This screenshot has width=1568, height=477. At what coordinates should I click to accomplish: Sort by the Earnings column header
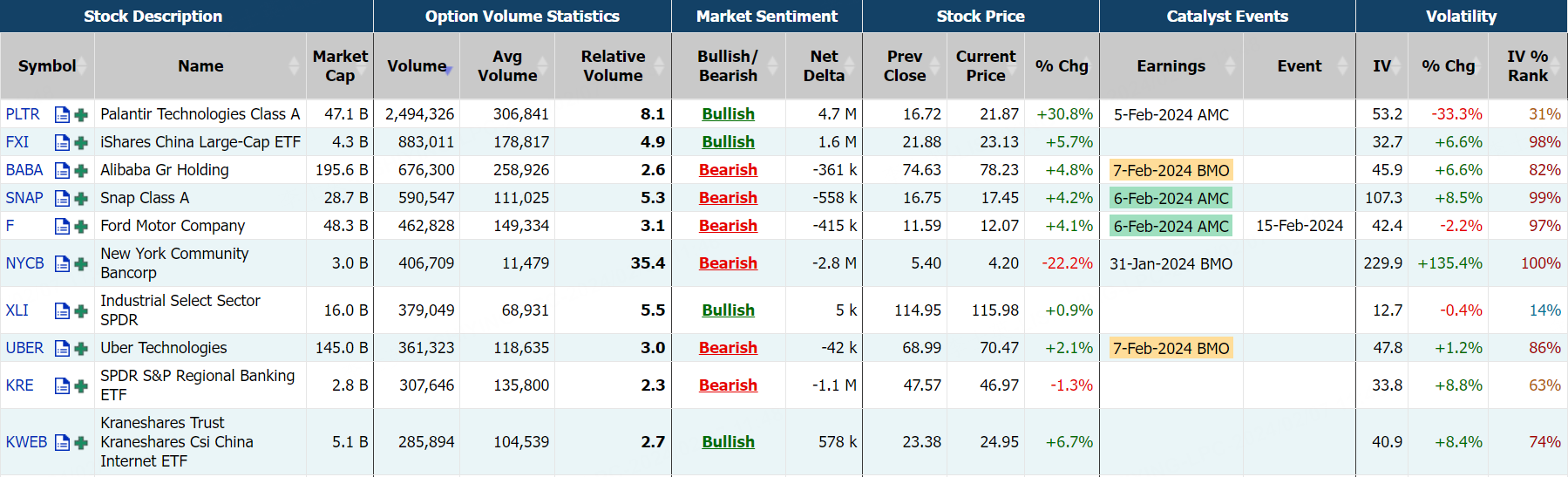pos(1171,66)
